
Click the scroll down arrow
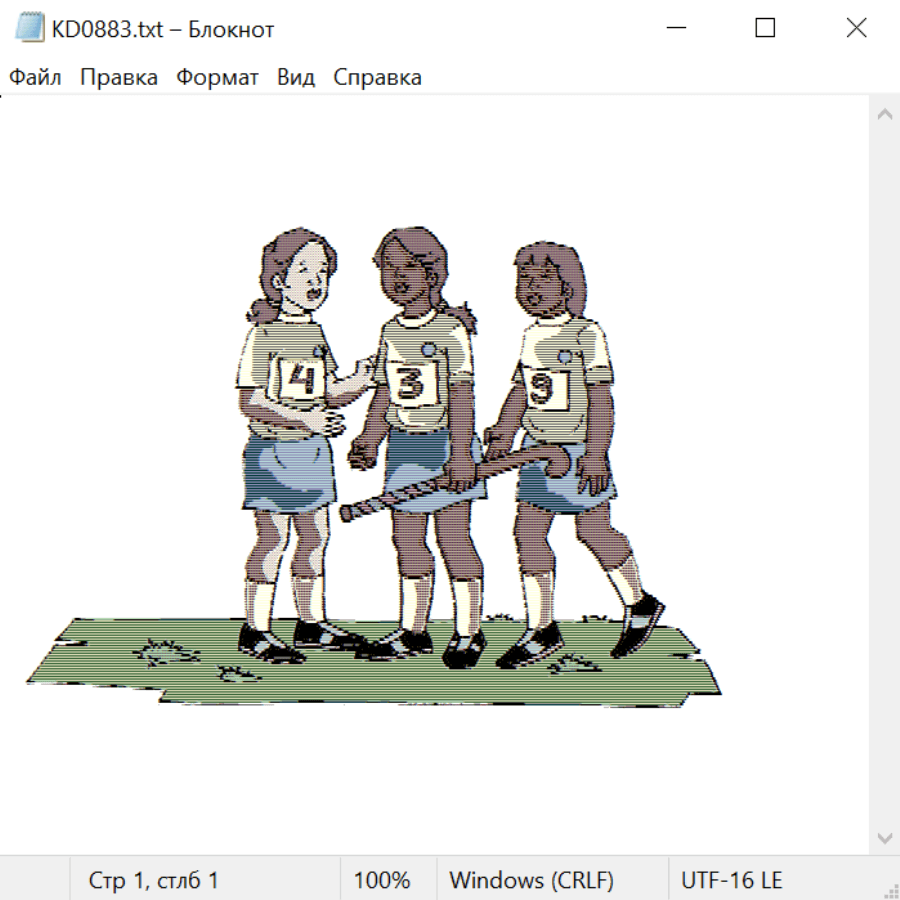[x=885, y=839]
